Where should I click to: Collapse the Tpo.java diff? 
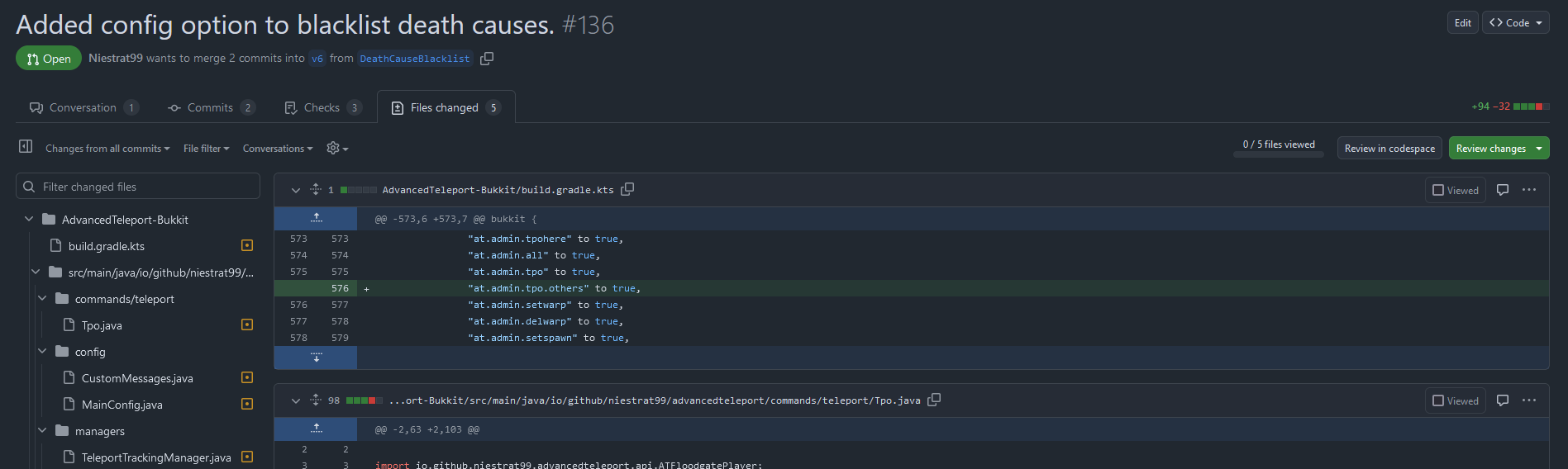[x=295, y=400]
